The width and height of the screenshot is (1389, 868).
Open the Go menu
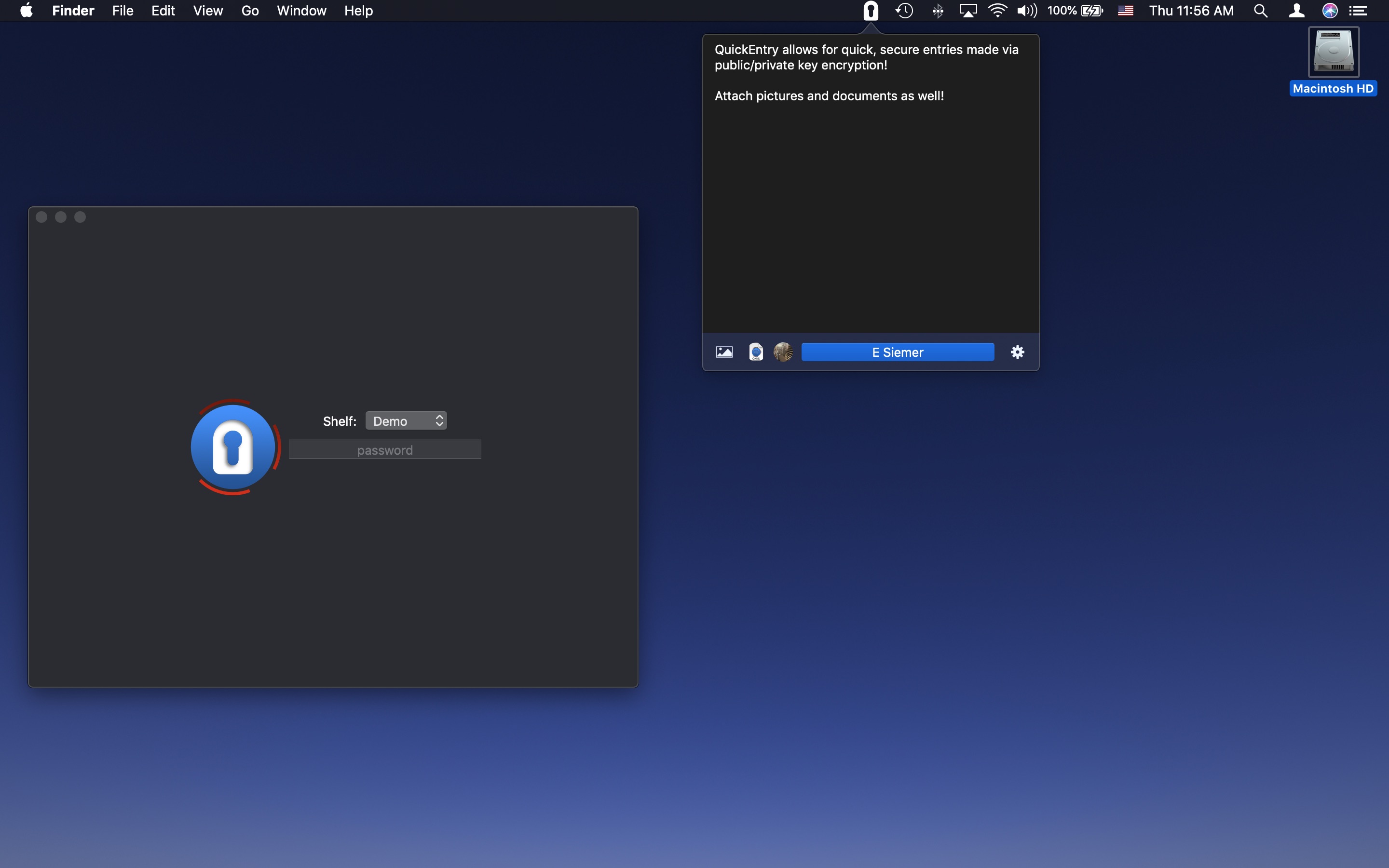(250, 11)
